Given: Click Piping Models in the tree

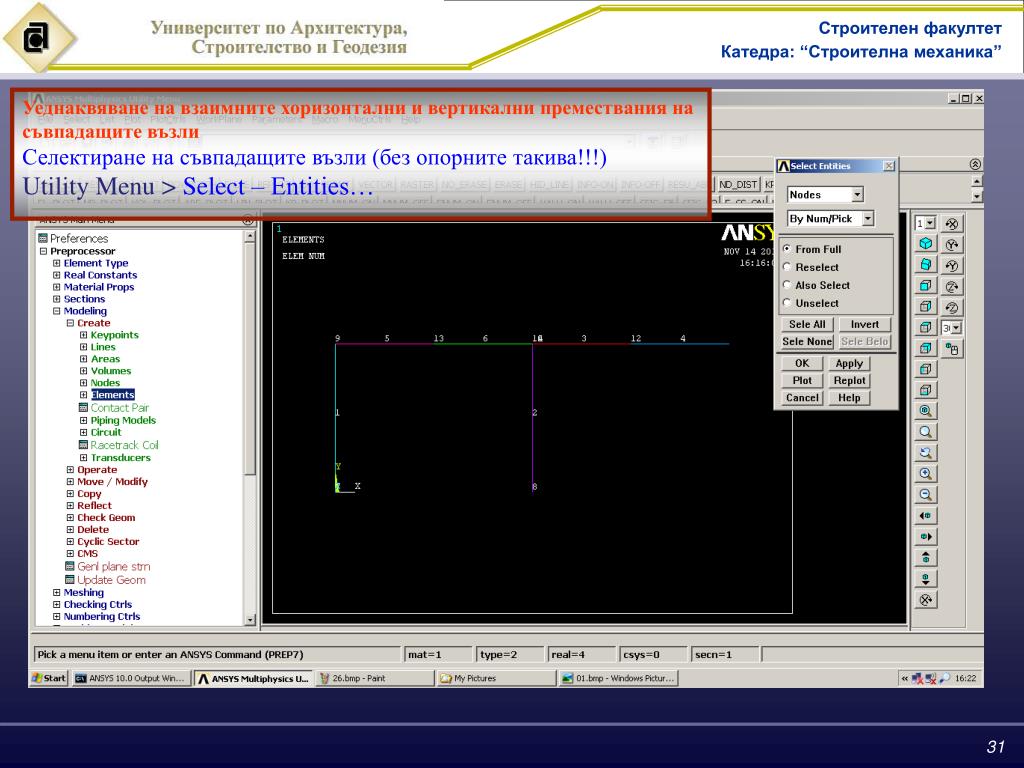Looking at the screenshot, I should [123, 420].
